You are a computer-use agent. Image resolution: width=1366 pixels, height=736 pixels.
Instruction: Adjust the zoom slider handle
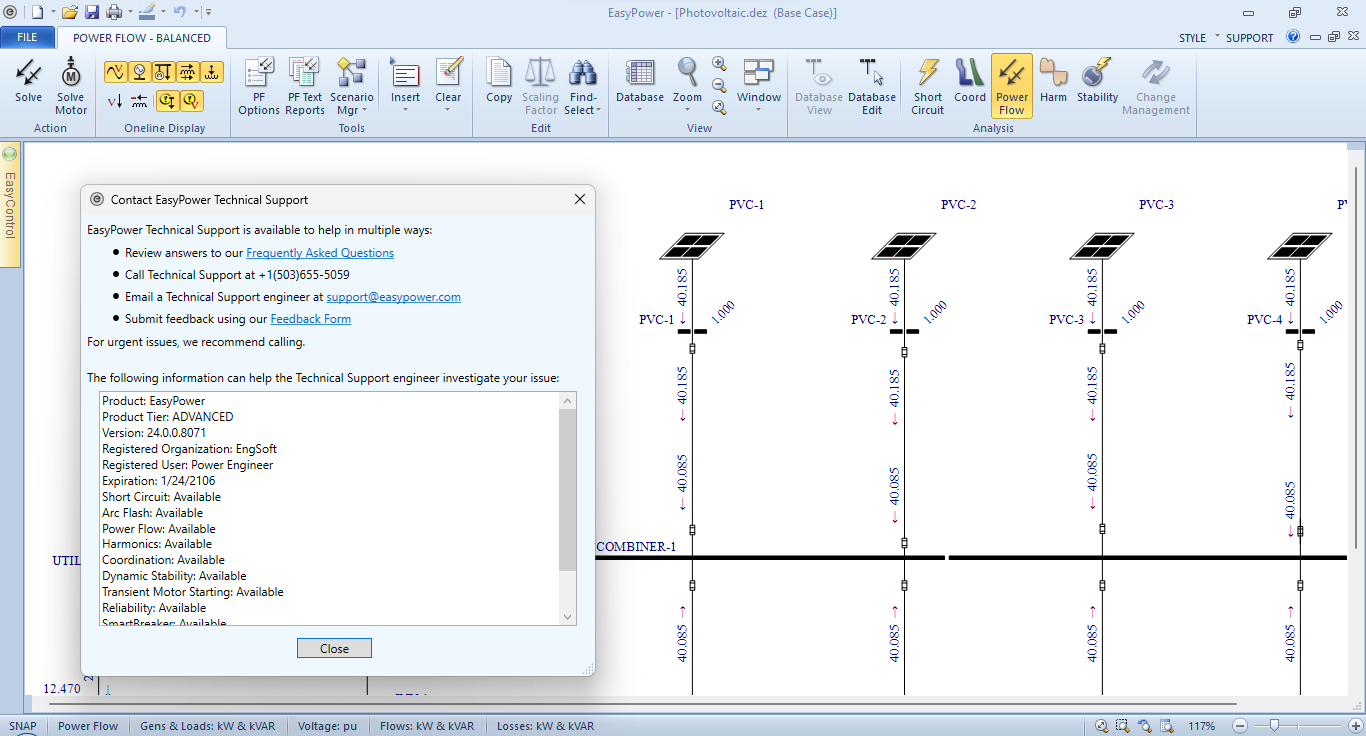click(x=1274, y=725)
